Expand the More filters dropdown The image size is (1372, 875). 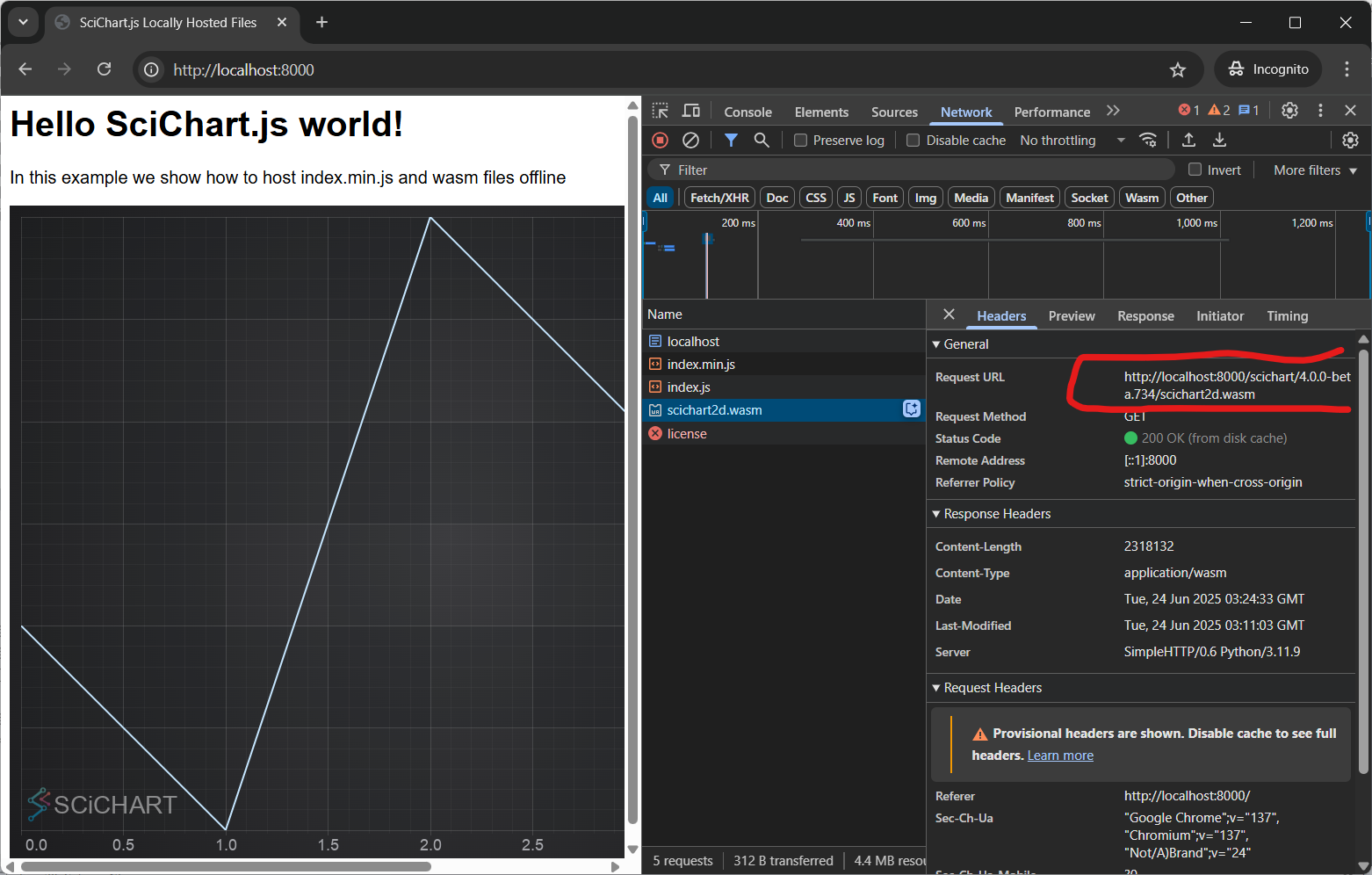point(1315,170)
